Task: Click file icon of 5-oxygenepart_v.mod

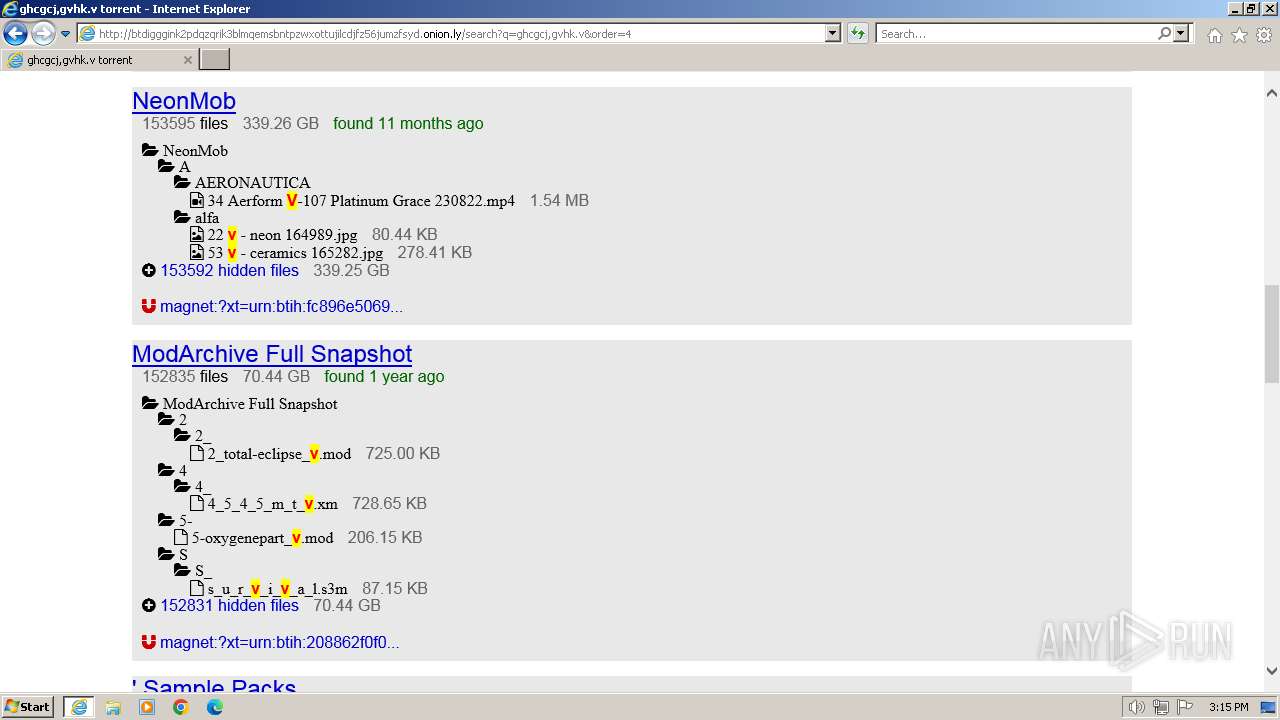Action: (x=181, y=537)
